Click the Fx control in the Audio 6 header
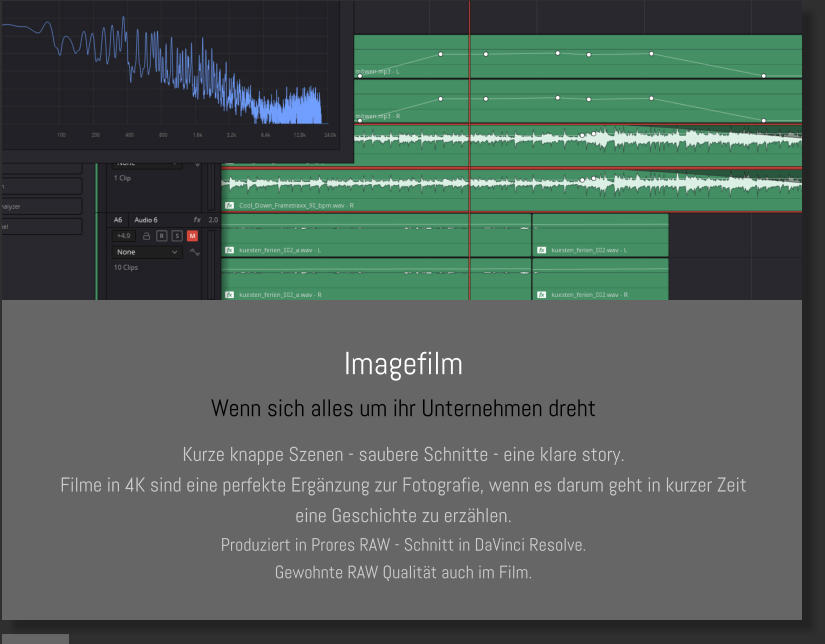Screen dimensions: 825x644 (197, 219)
